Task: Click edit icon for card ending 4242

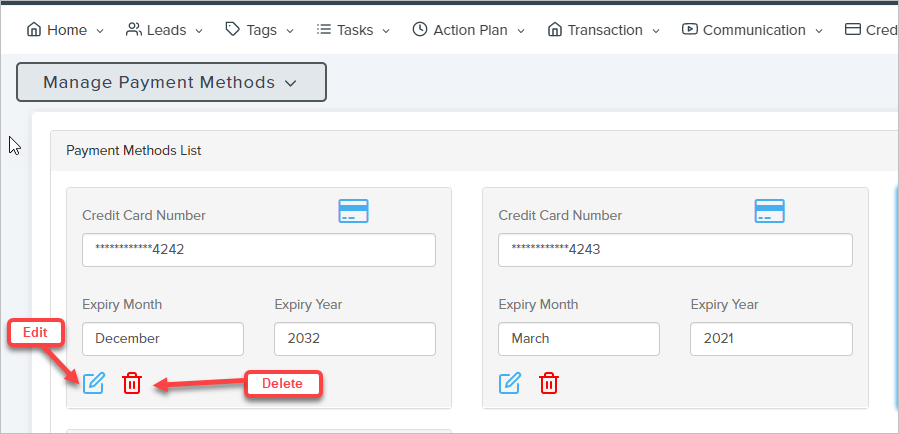Action: [93, 382]
